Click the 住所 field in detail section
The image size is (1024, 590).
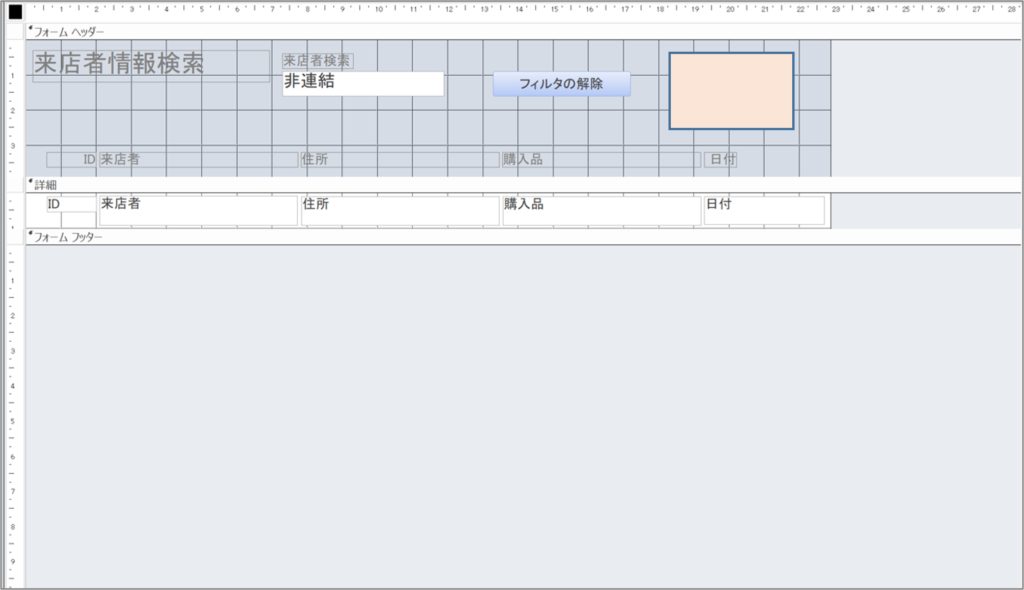pyautogui.click(x=400, y=210)
